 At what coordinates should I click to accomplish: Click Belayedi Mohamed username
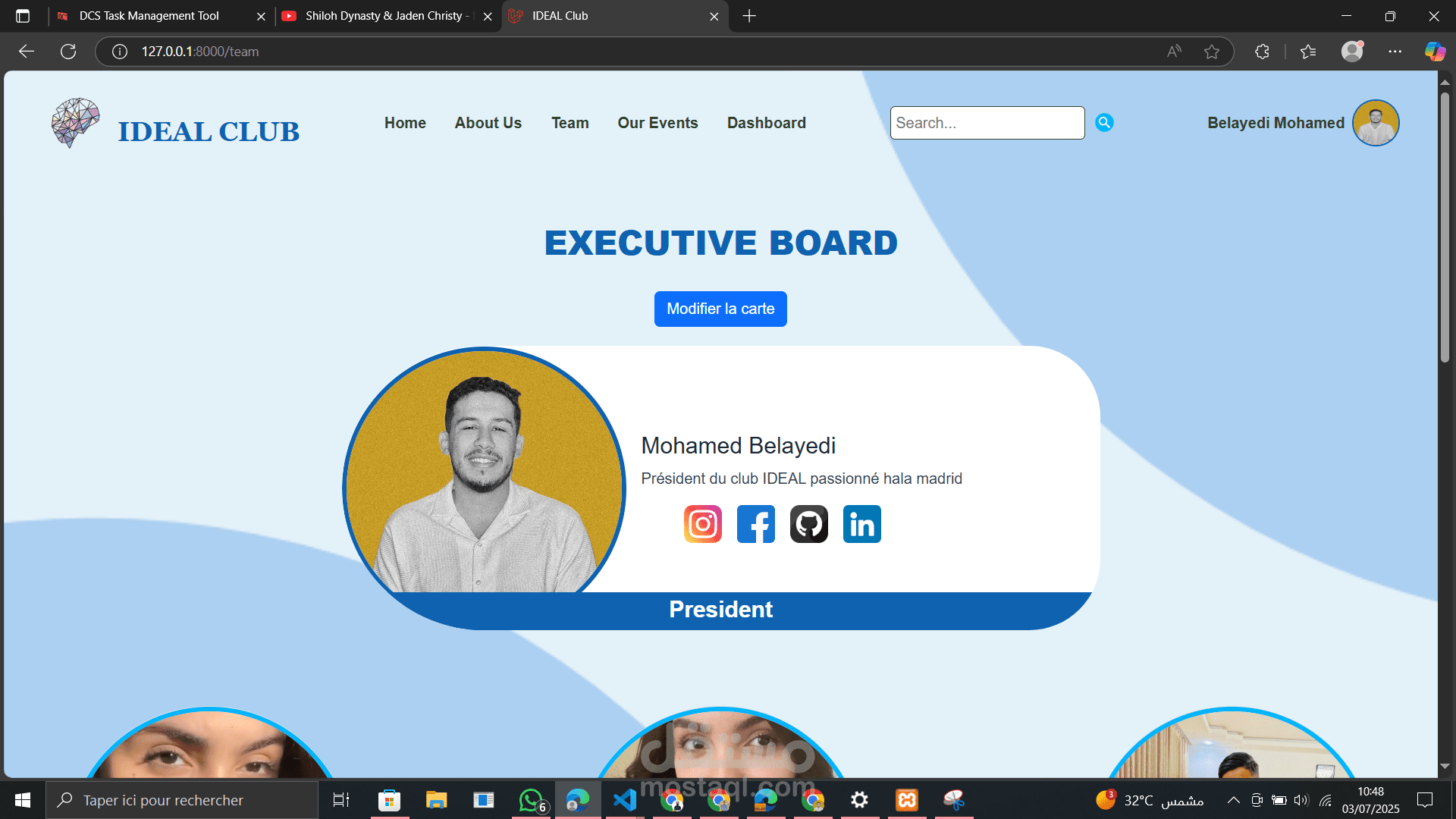[1276, 123]
